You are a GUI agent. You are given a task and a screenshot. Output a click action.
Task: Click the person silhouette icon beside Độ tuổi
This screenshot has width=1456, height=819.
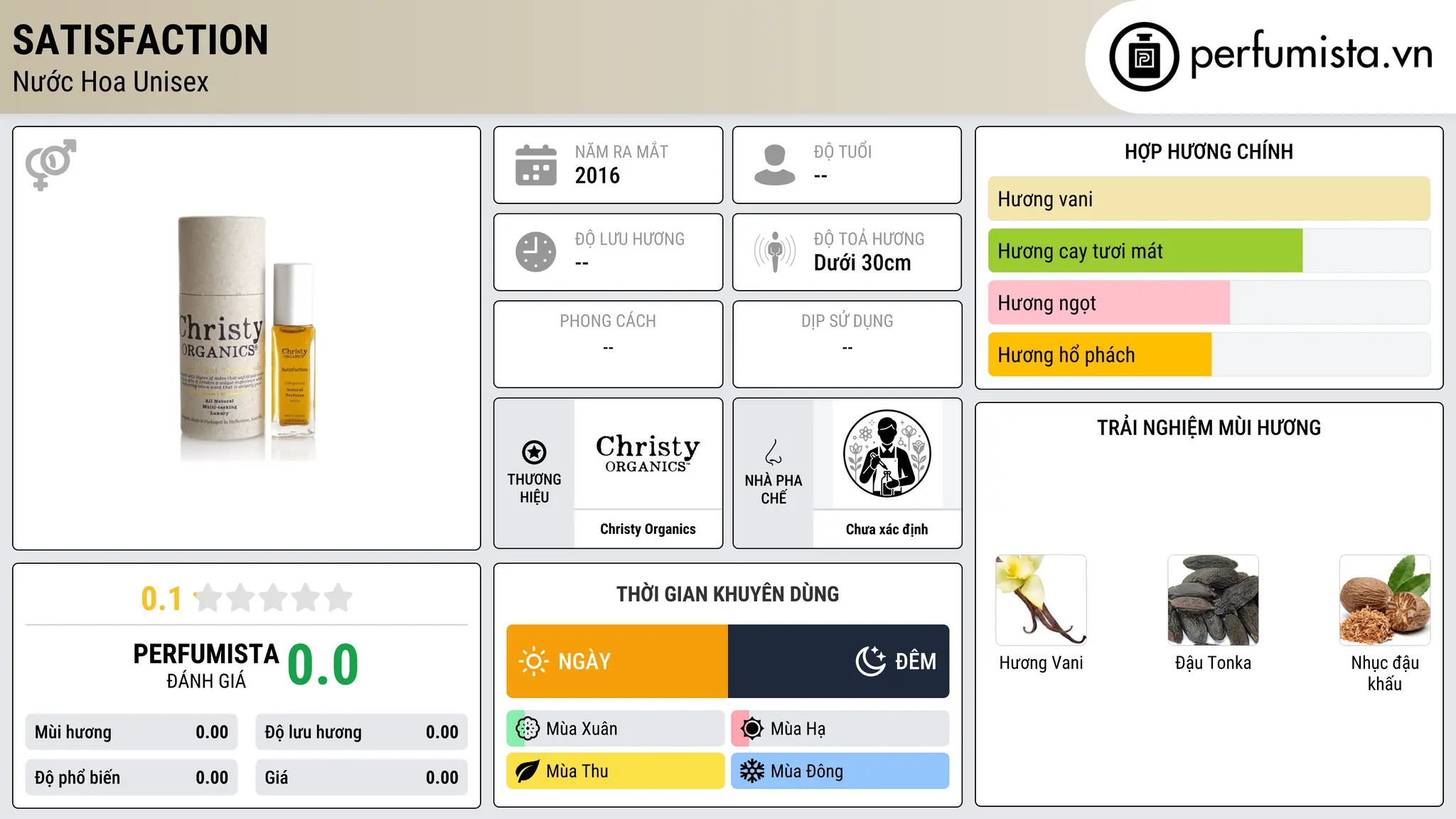775,165
